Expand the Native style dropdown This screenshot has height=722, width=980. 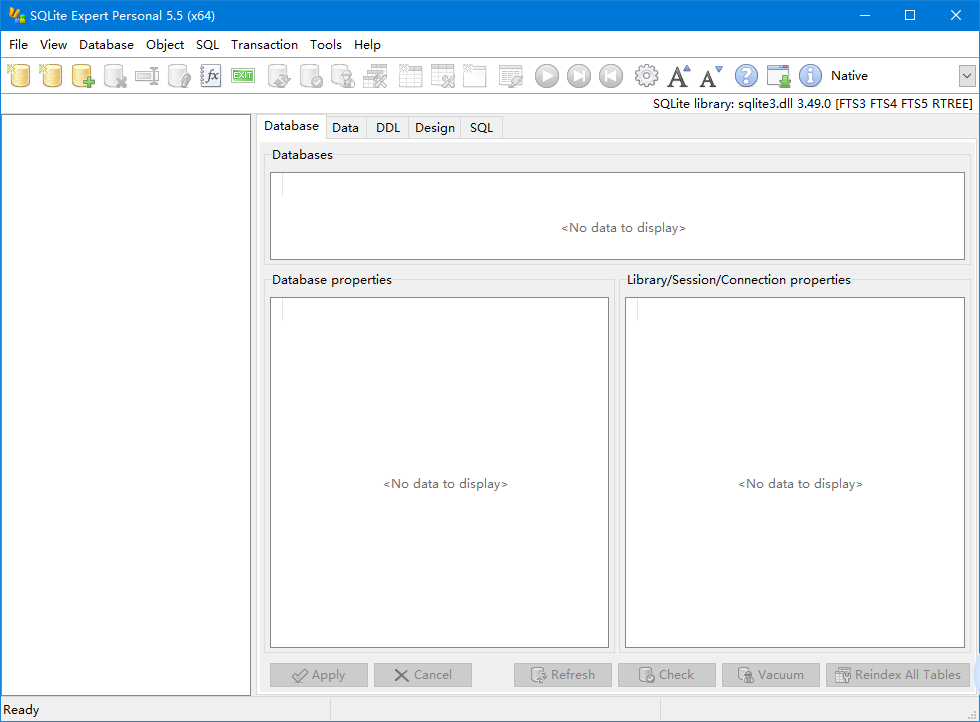click(x=966, y=76)
